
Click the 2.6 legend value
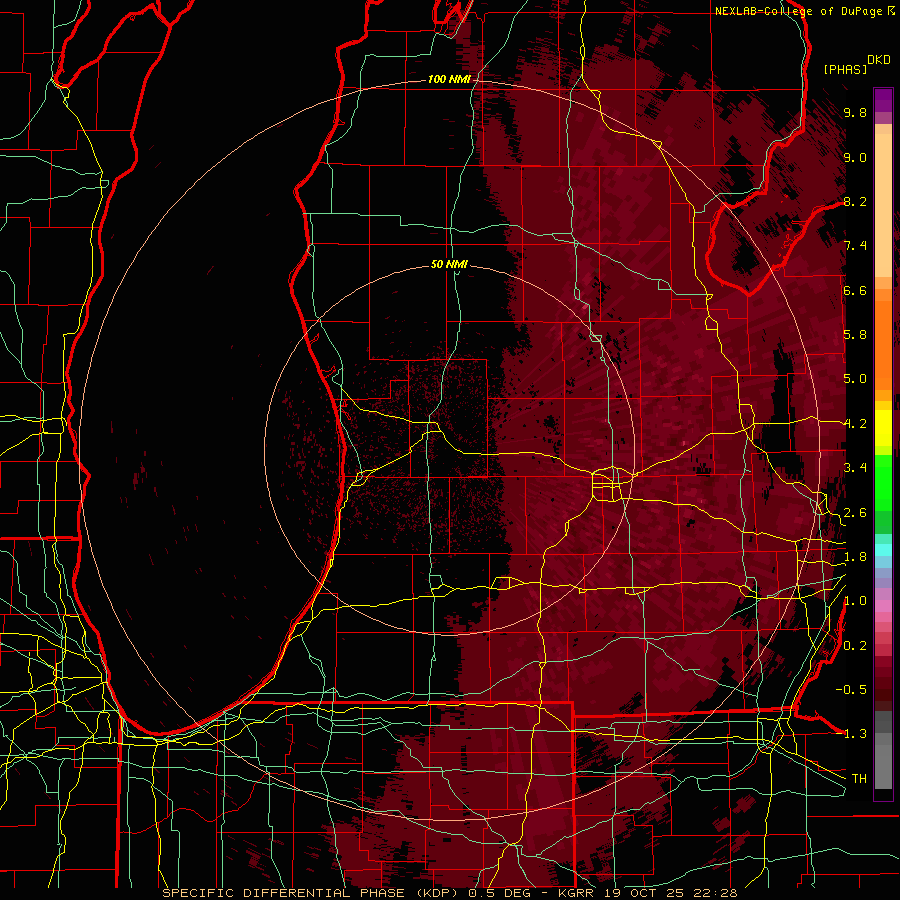point(855,513)
